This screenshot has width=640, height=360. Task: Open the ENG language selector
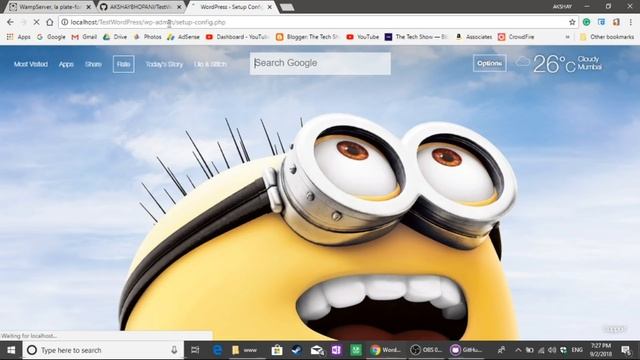click(577, 350)
